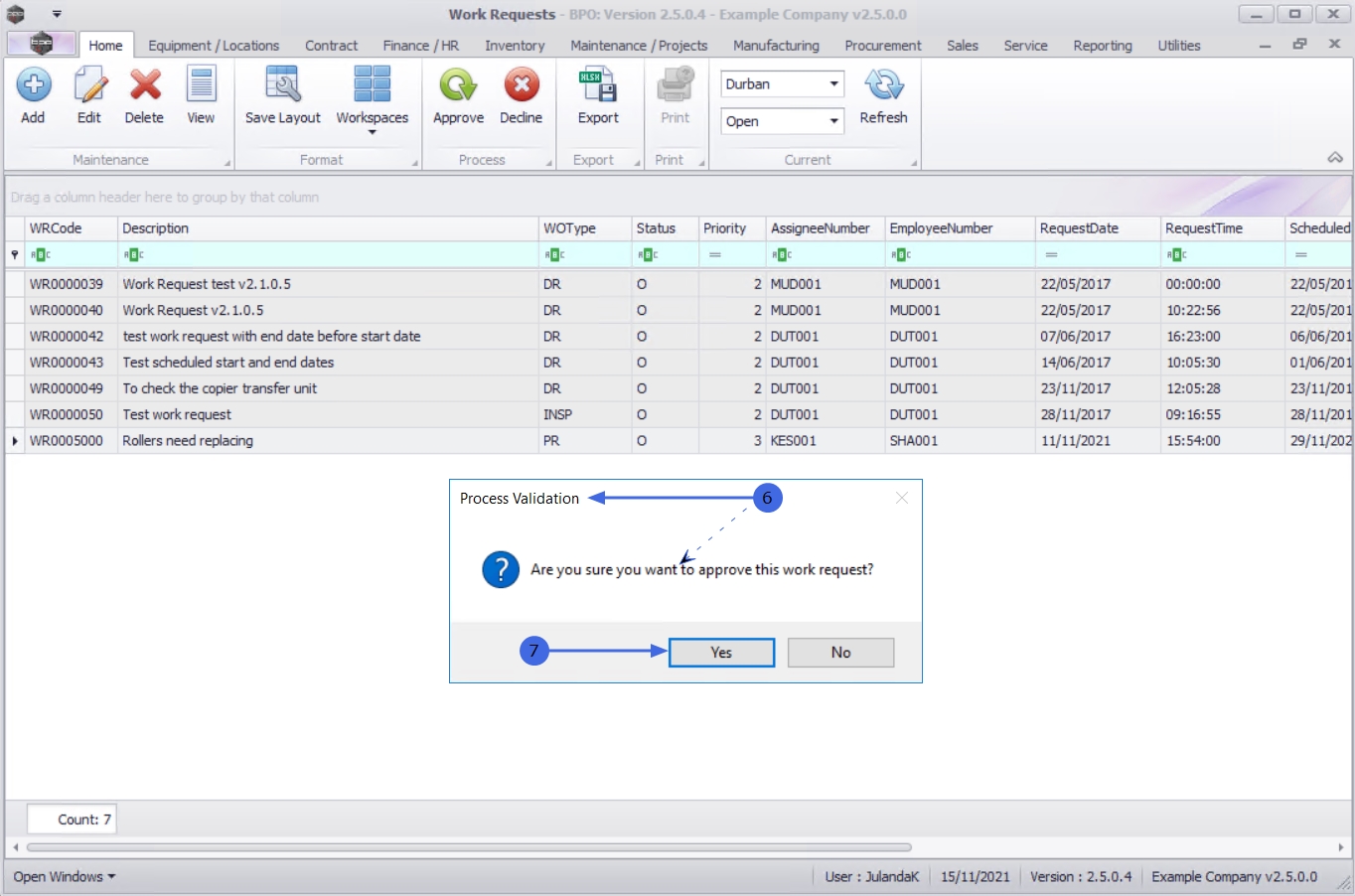Expand the Durban site dropdown
The height and width of the screenshot is (896, 1355).
coord(833,84)
